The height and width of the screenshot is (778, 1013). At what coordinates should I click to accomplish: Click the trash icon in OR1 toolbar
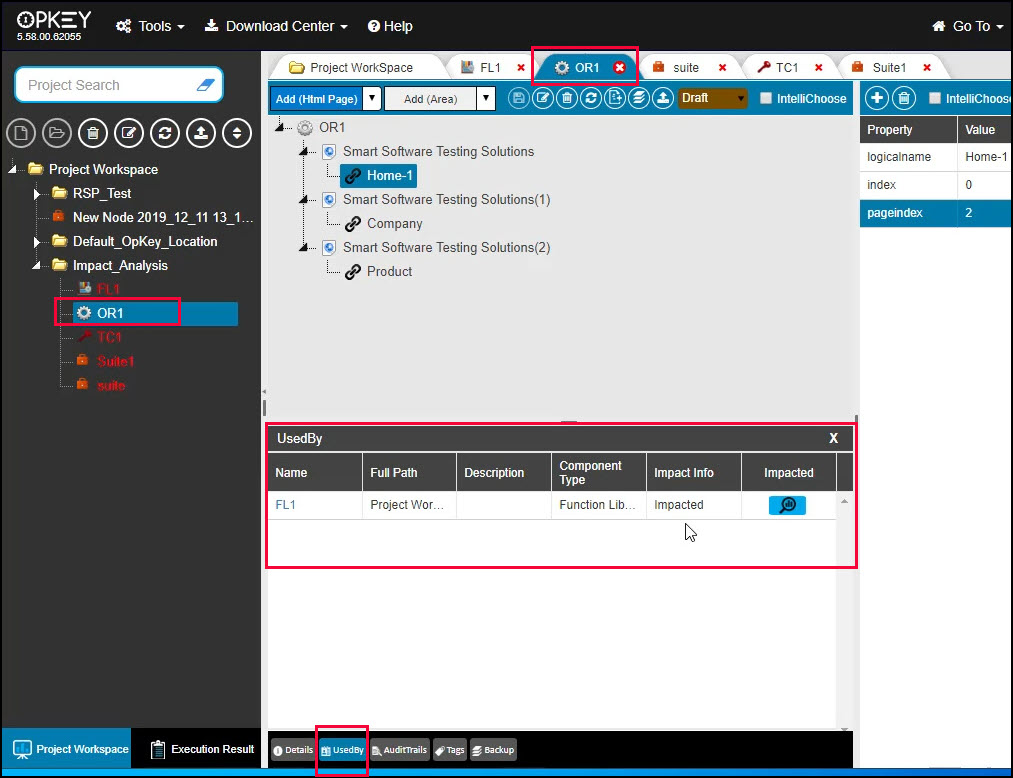click(567, 98)
